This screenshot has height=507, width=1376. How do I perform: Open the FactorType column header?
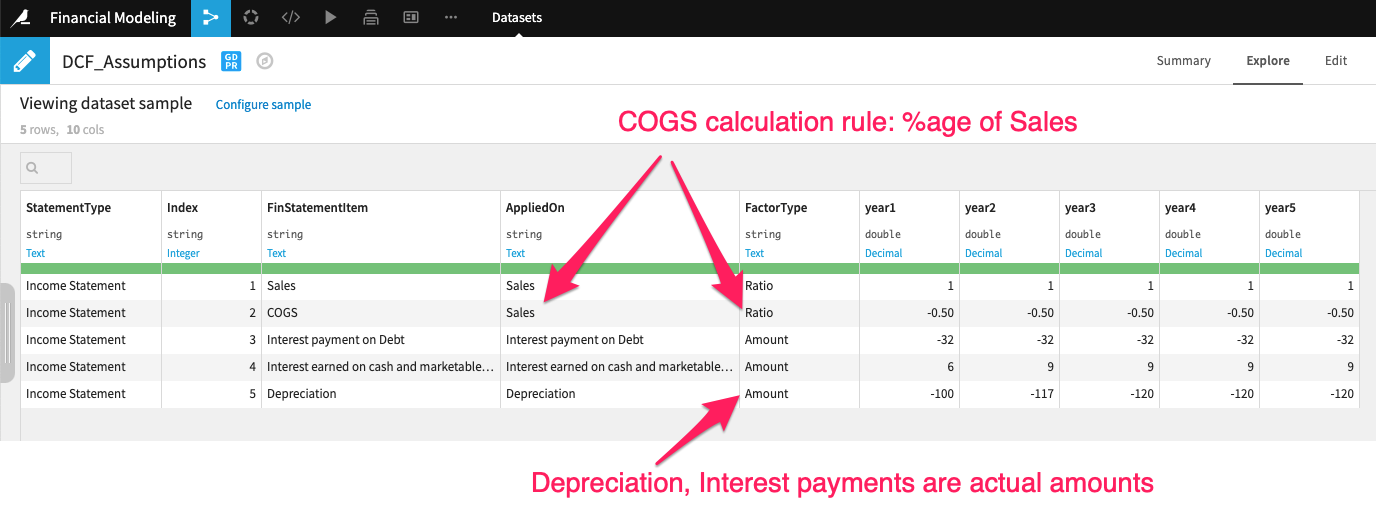tap(776, 208)
